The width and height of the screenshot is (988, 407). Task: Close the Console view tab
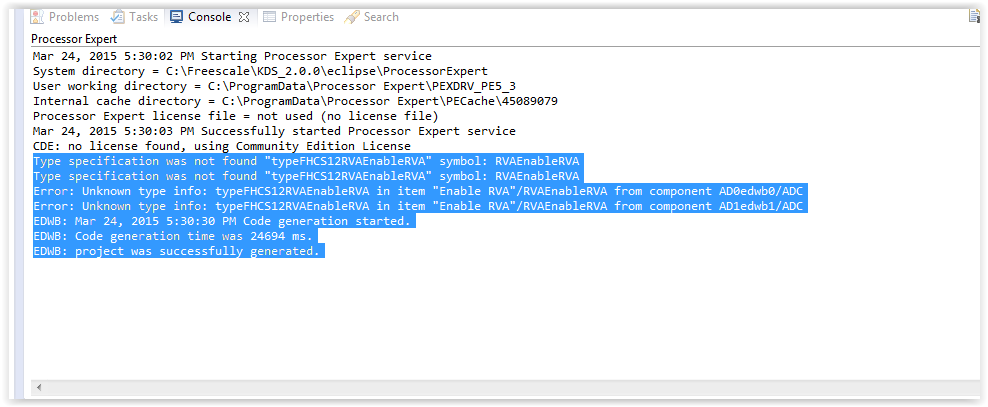pyautogui.click(x=242, y=17)
